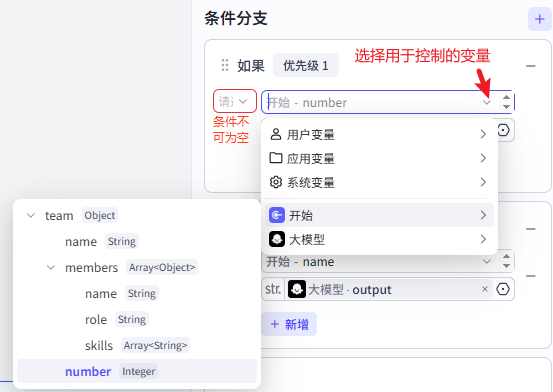Click the 优先级 1 priority badge
The height and width of the screenshot is (392, 553).
[x=306, y=65]
